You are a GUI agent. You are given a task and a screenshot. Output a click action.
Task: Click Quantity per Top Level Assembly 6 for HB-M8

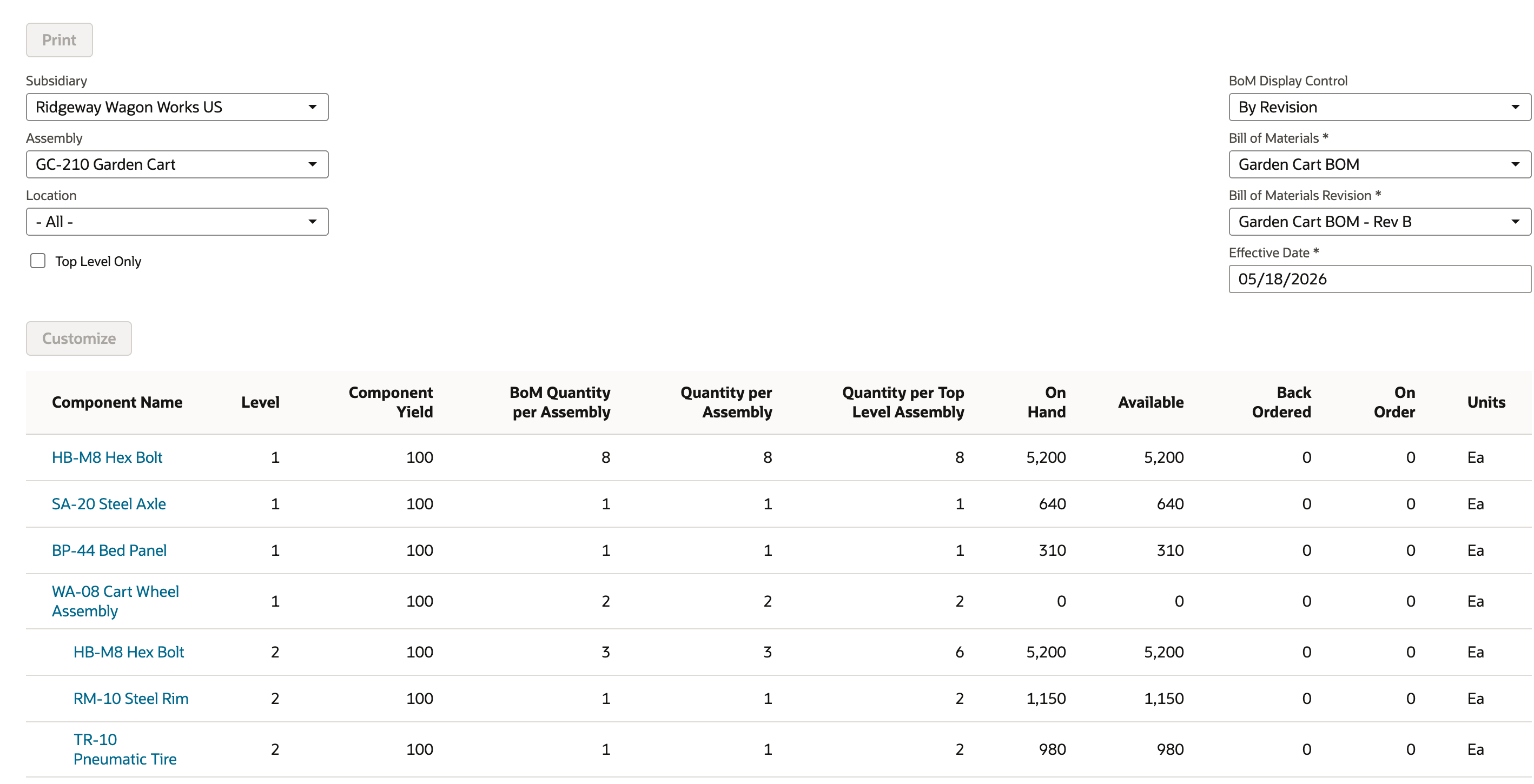click(x=960, y=652)
